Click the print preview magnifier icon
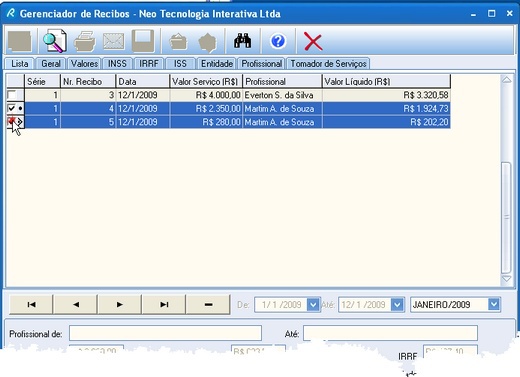The width and height of the screenshot is (520, 377). pyautogui.click(x=55, y=41)
